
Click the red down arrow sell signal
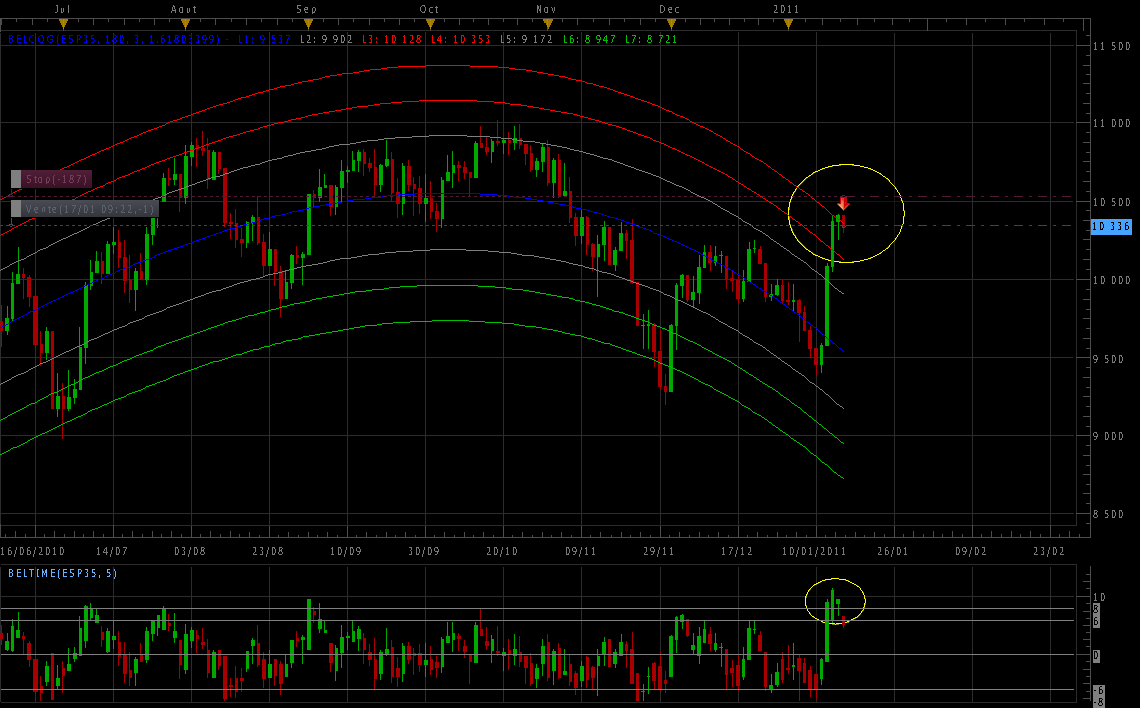coord(843,203)
